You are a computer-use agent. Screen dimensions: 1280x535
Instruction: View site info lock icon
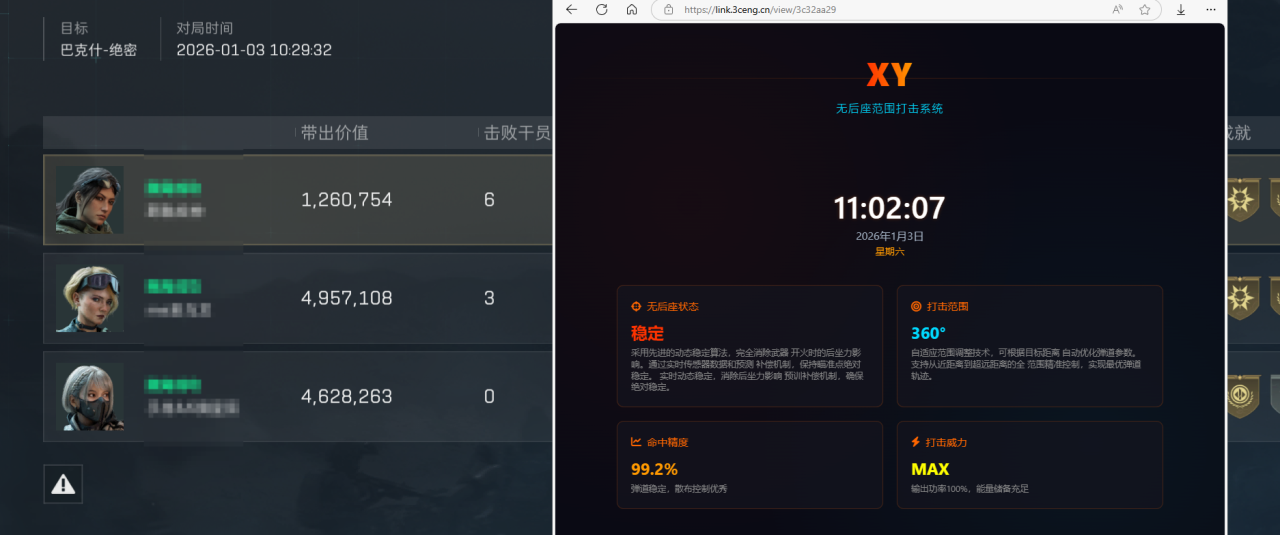668,9
